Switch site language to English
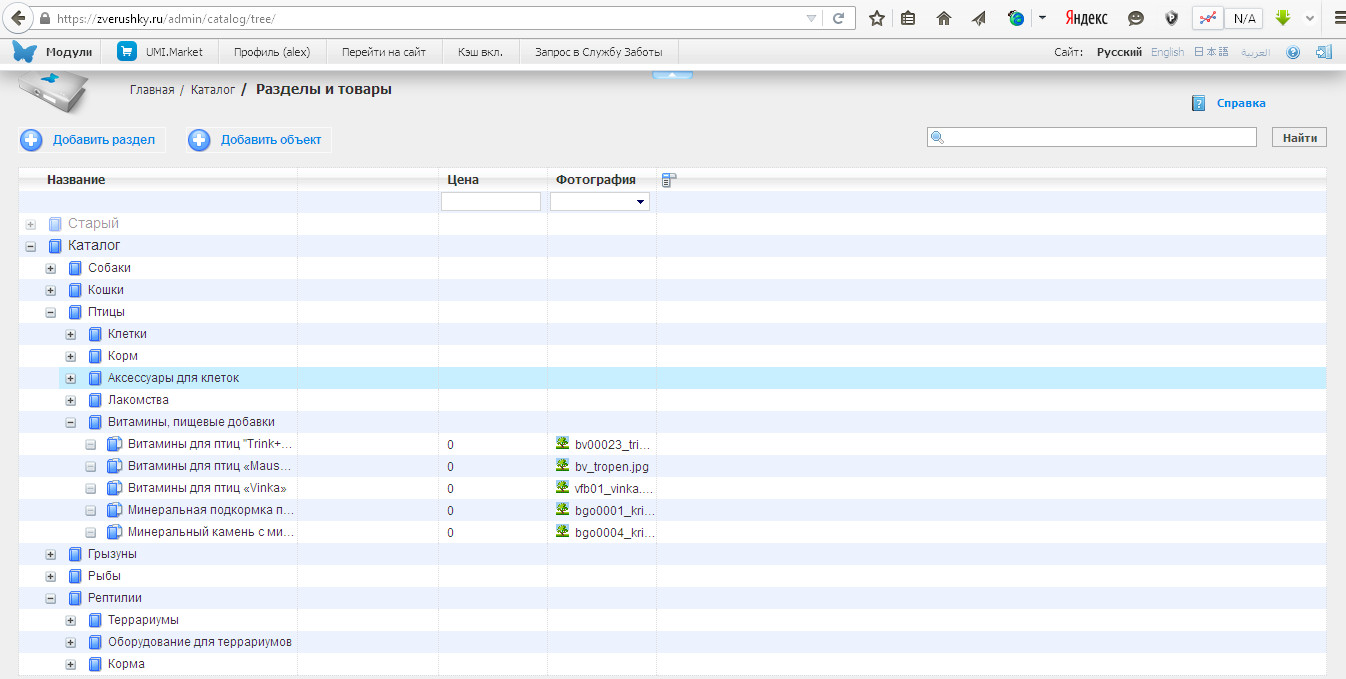This screenshot has width=1346, height=679. point(1167,52)
